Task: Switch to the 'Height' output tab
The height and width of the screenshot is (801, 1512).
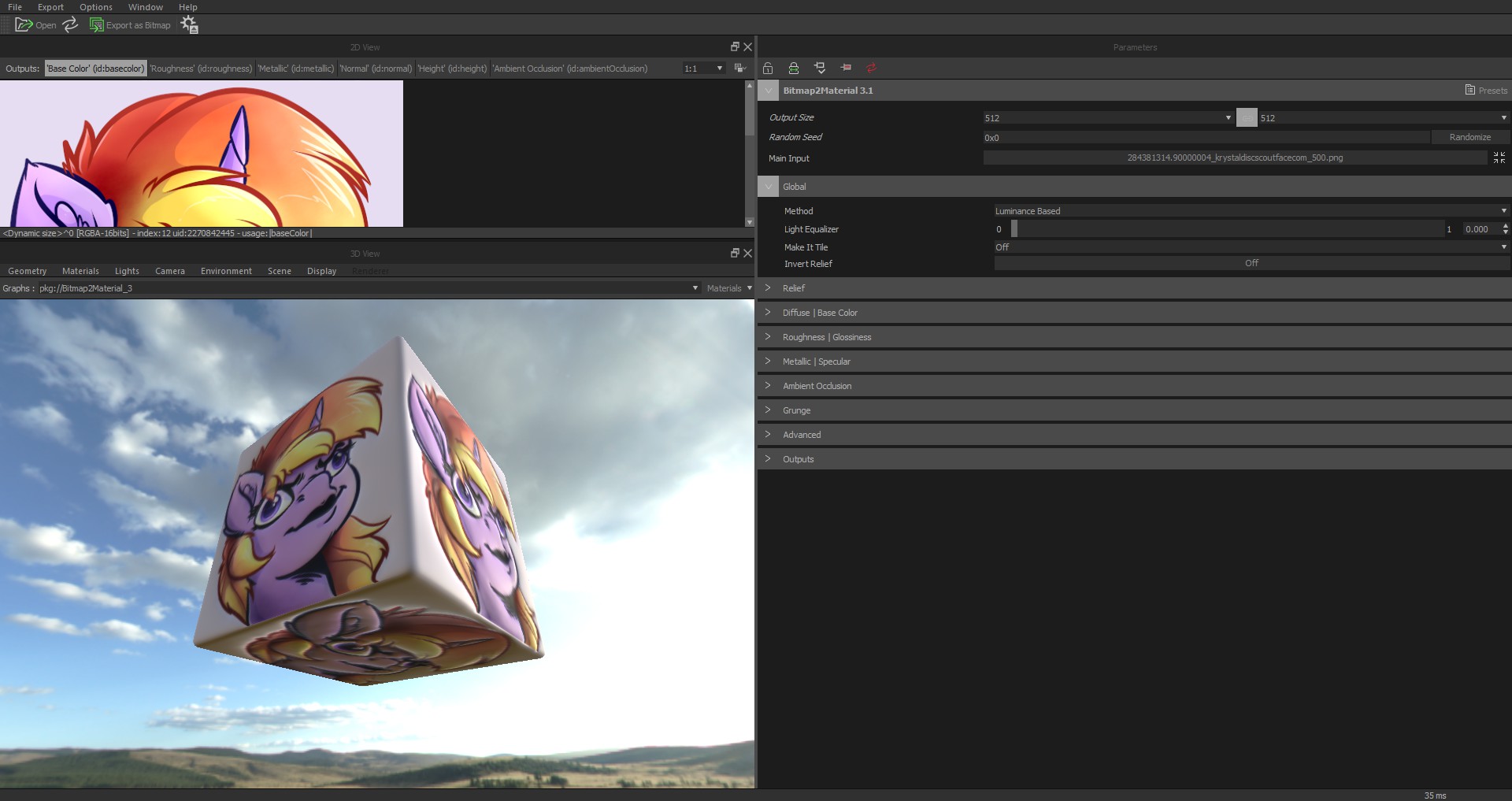Action: pos(452,69)
